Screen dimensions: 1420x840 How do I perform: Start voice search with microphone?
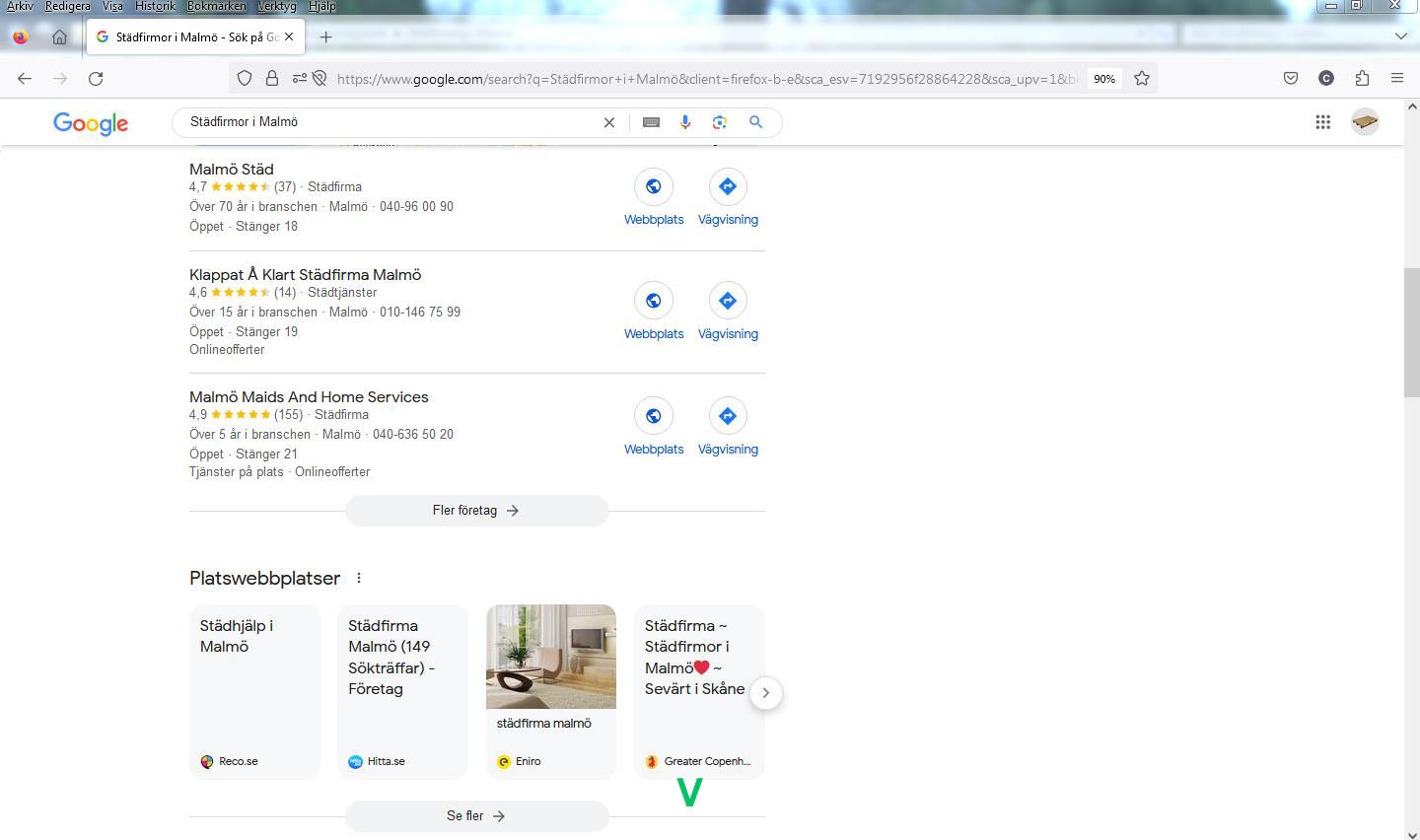coord(685,122)
